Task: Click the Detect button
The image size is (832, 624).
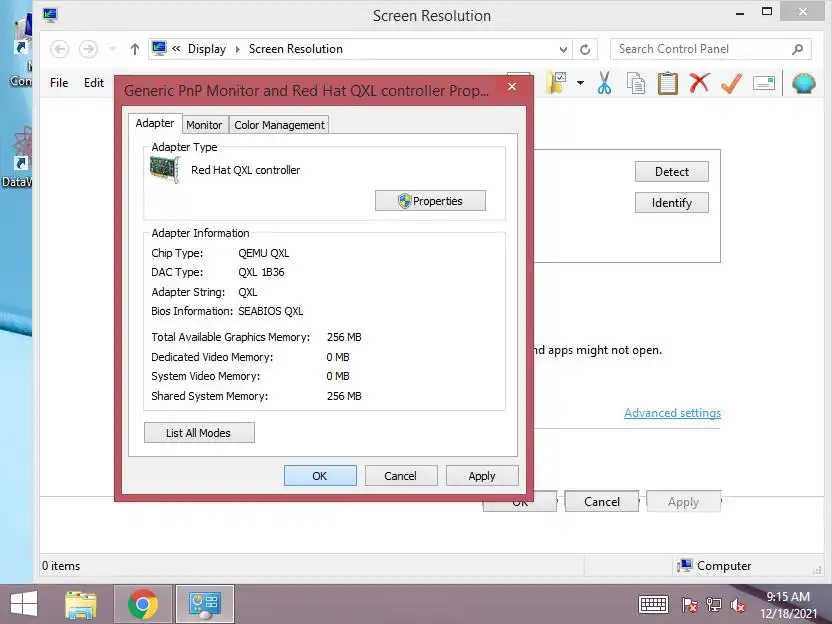Action: pyautogui.click(x=672, y=171)
